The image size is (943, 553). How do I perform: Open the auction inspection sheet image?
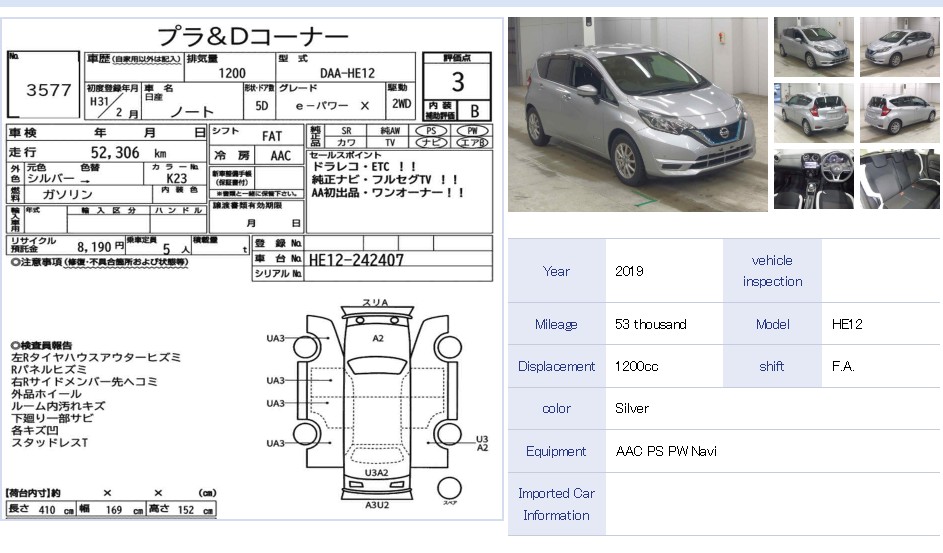tap(252, 269)
